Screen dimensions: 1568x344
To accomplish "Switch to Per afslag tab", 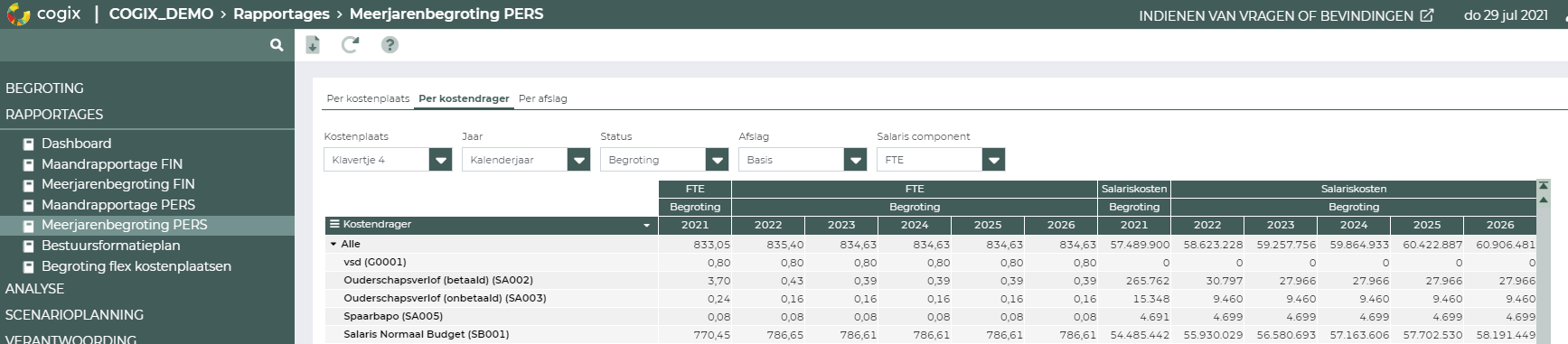I will [x=543, y=98].
